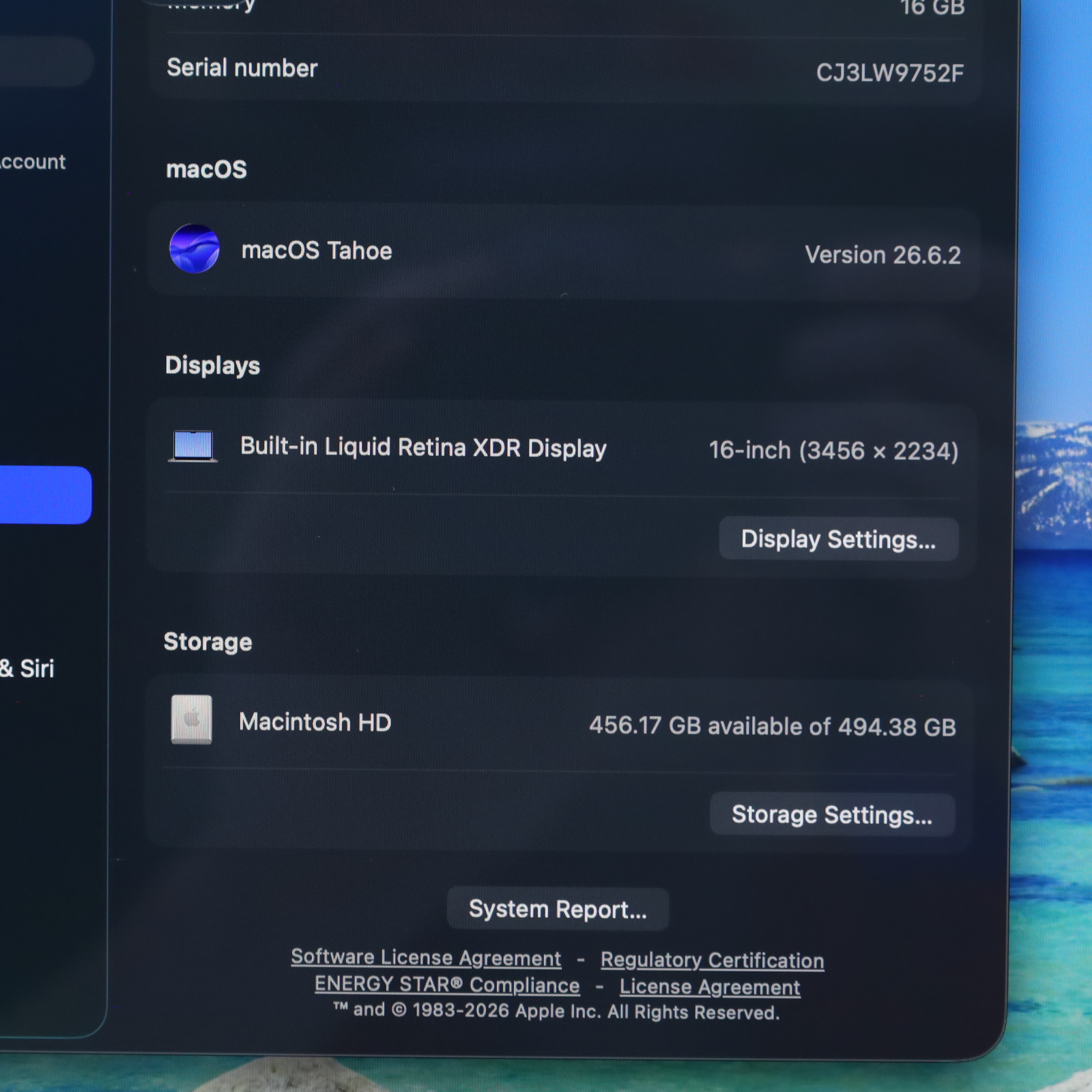
Task: Click the 'Version 26.6.2' text
Action: tap(882, 255)
